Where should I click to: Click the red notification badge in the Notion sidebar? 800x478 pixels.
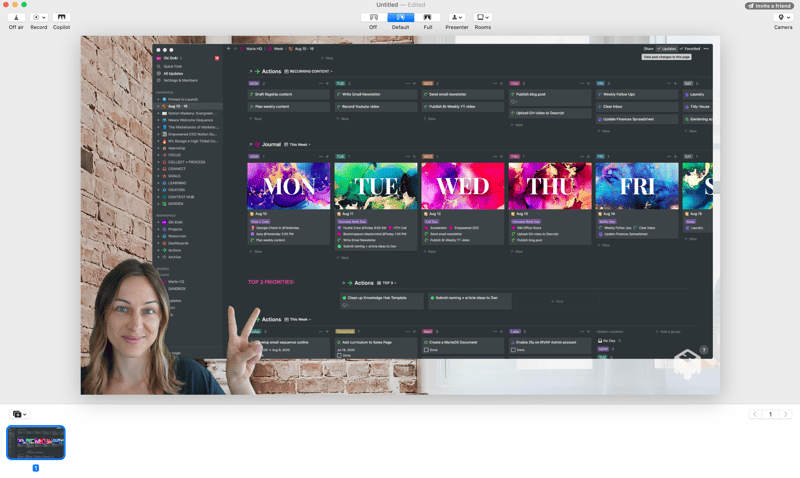217,58
